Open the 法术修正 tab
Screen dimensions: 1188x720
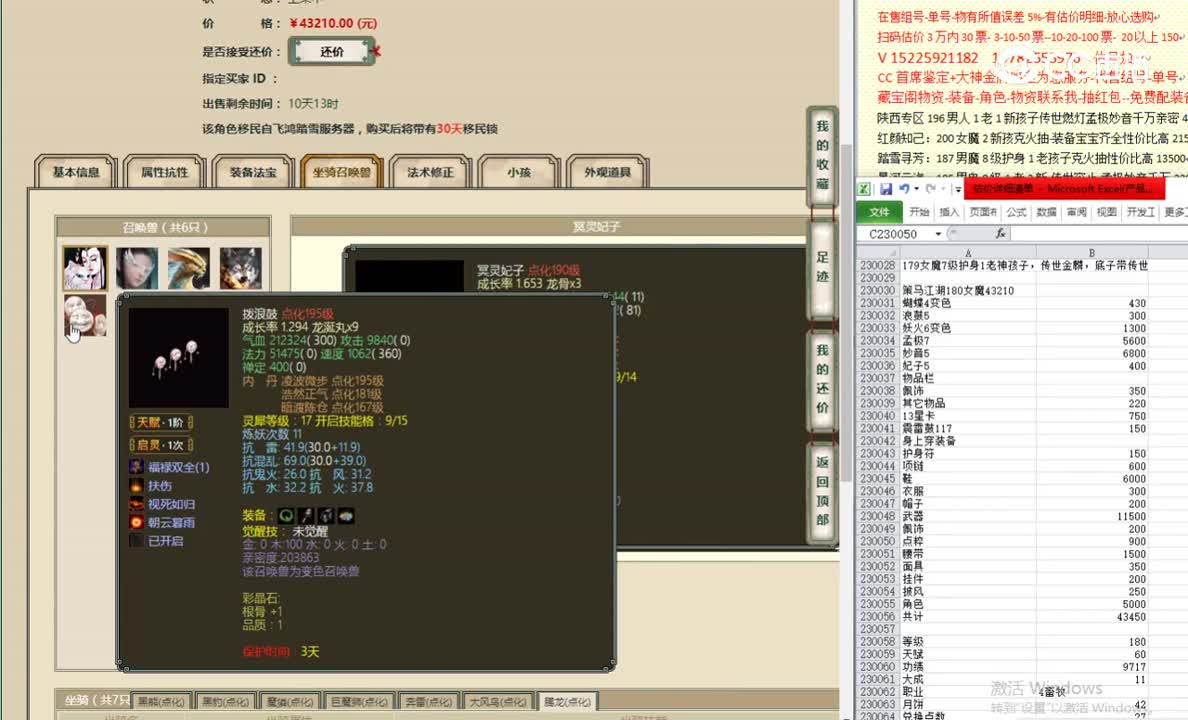(430, 172)
